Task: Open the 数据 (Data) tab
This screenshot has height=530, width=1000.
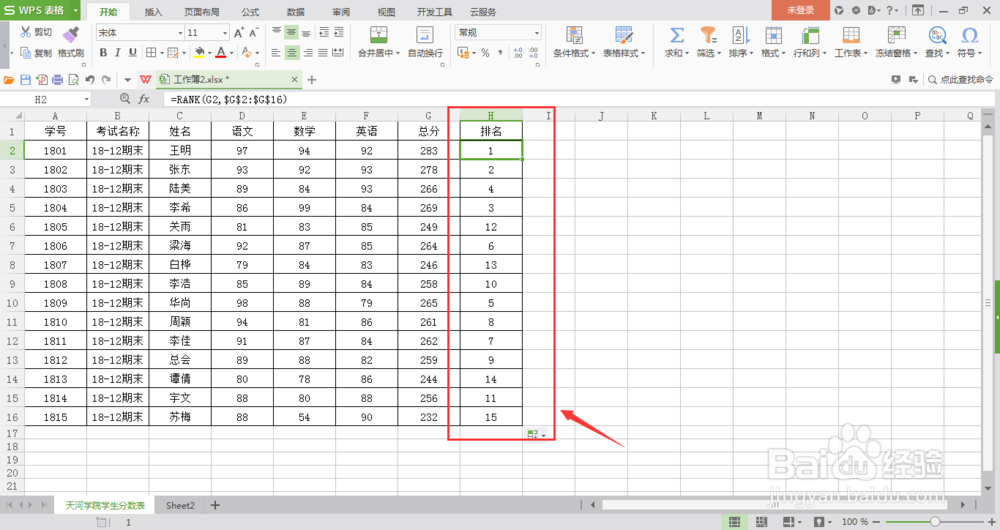Action: [x=295, y=11]
